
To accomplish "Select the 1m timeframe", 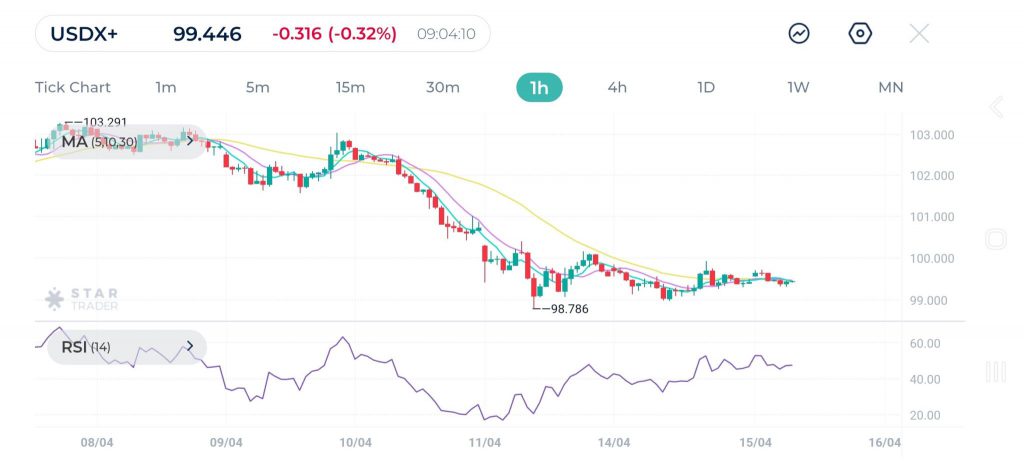I will pos(166,87).
